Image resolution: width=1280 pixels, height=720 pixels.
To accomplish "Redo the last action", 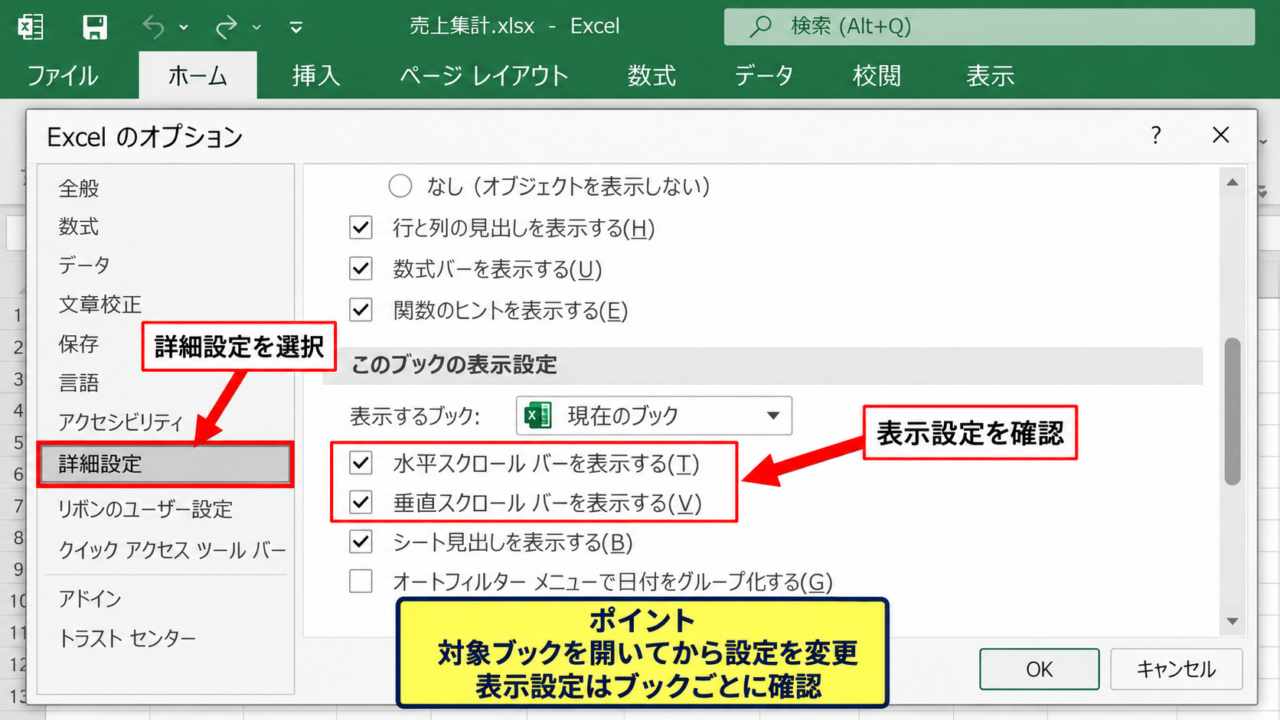I will [x=227, y=27].
